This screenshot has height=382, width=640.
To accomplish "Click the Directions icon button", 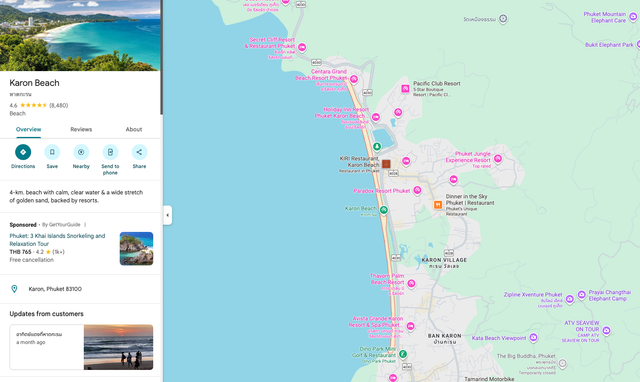I will [x=23, y=152].
